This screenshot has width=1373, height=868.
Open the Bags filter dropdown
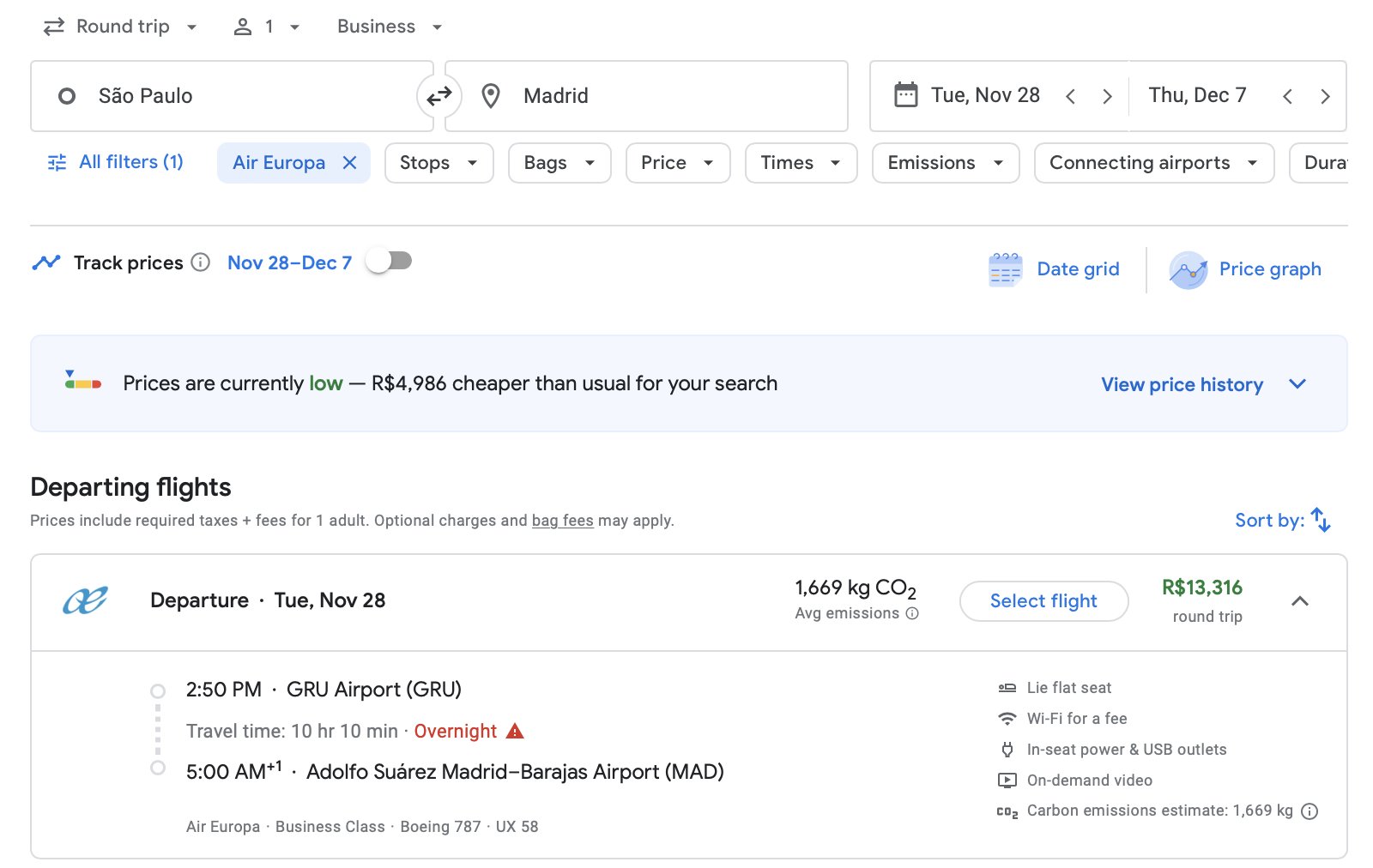tap(559, 163)
